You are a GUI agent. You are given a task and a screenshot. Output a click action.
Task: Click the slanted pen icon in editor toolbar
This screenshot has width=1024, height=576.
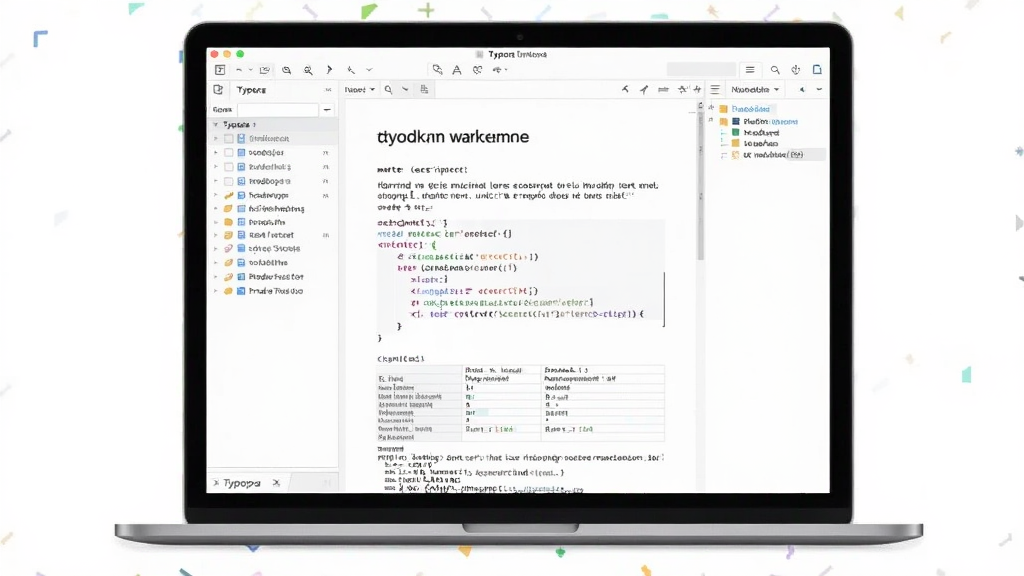(644, 89)
